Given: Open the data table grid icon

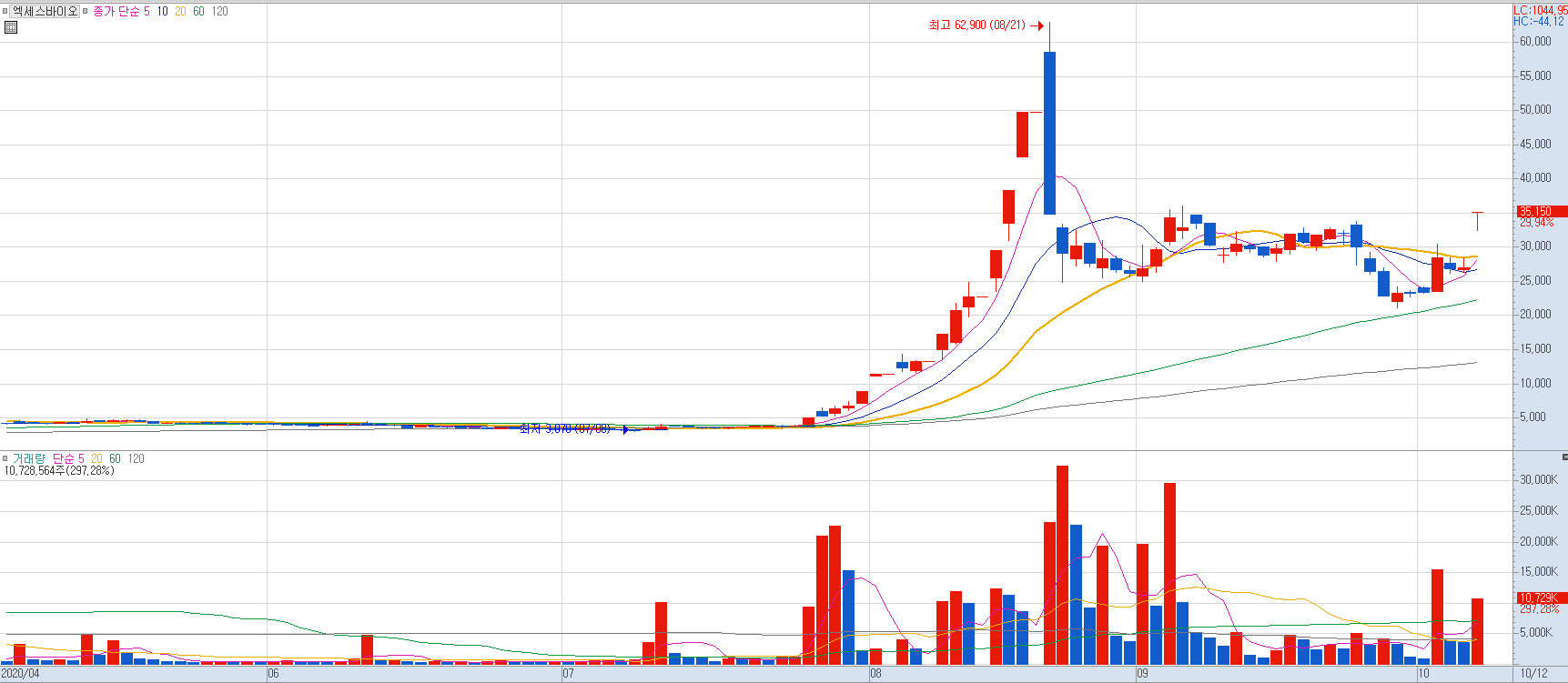Looking at the screenshot, I should 11,27.
